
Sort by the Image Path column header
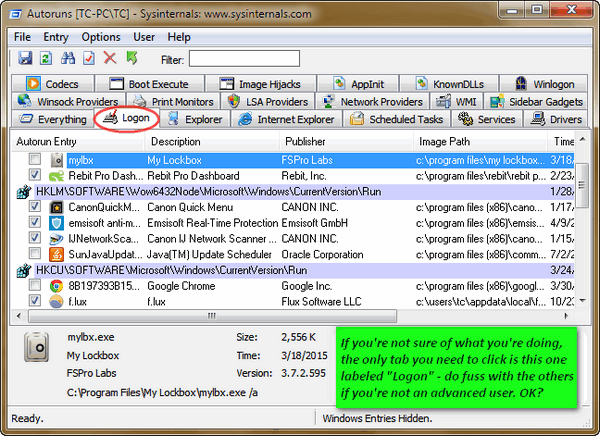click(x=480, y=142)
